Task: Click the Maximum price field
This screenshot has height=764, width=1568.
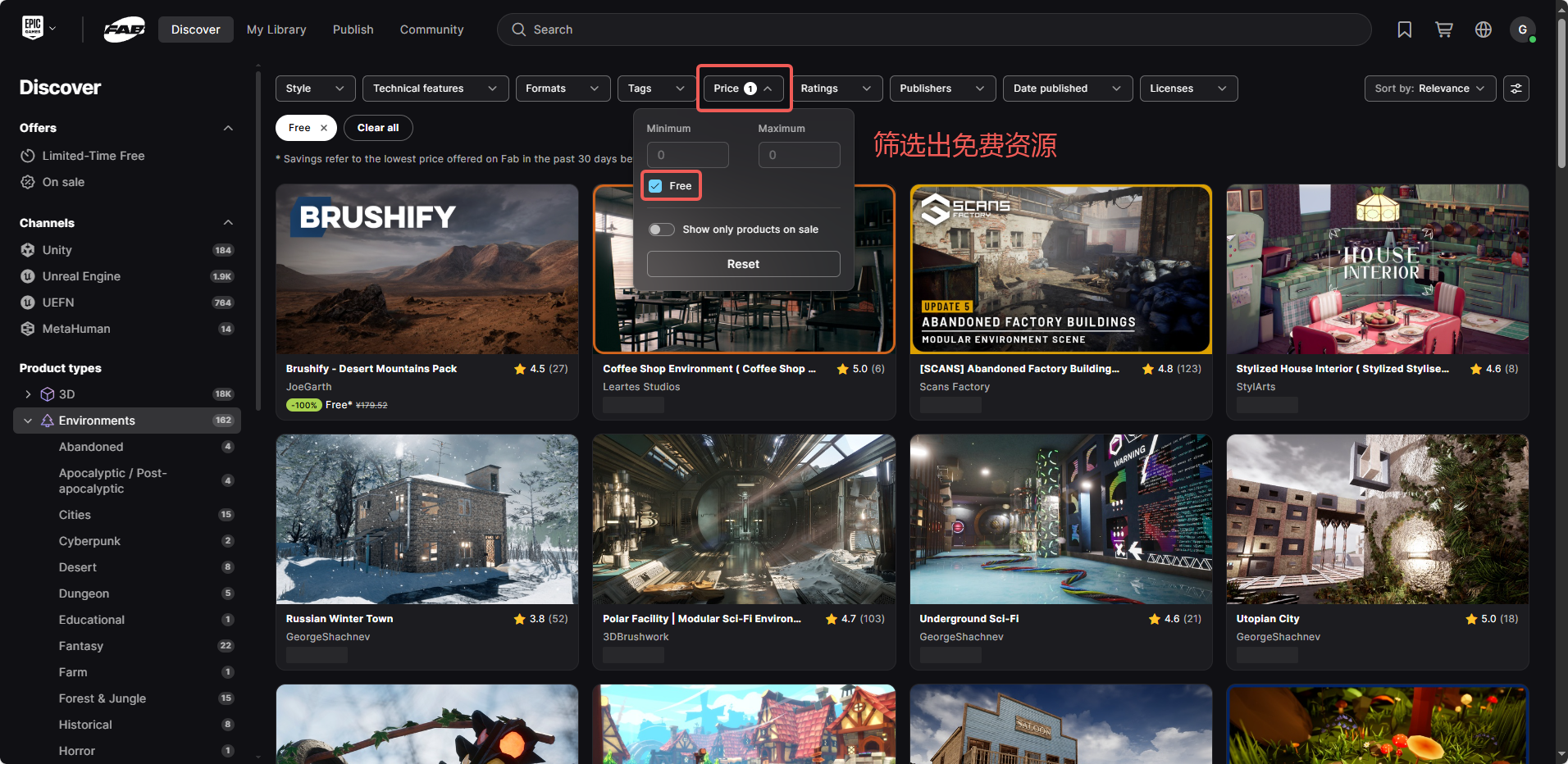Action: click(800, 155)
